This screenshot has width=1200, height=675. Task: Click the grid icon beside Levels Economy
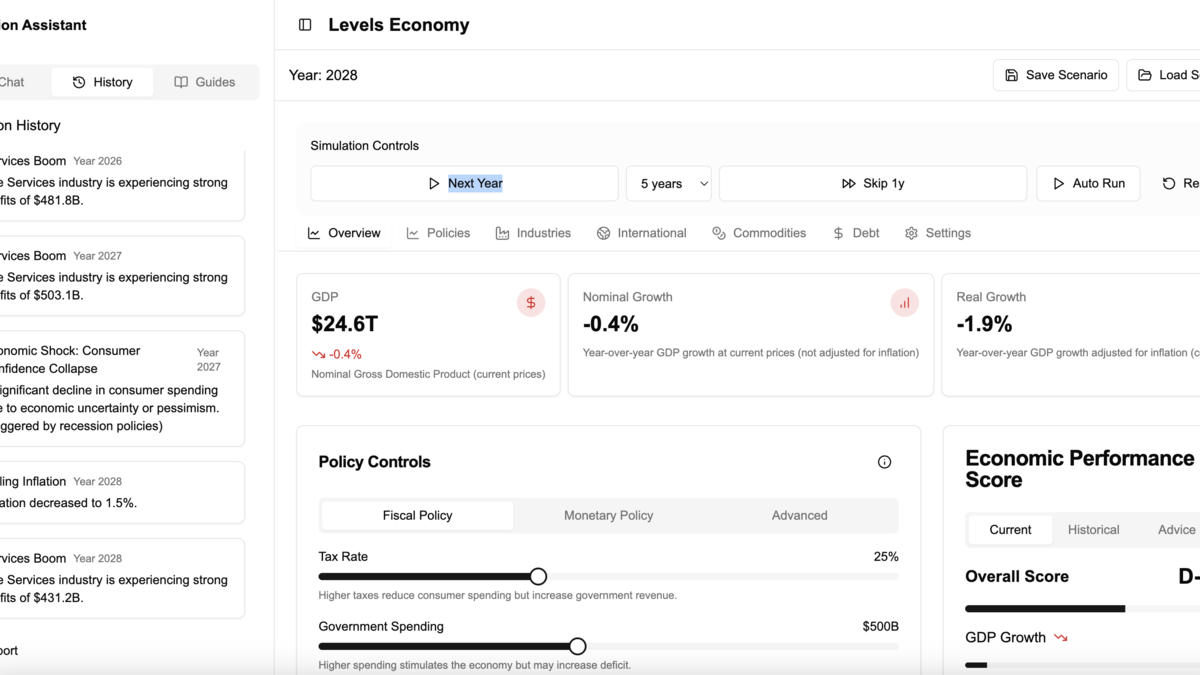tap(303, 24)
